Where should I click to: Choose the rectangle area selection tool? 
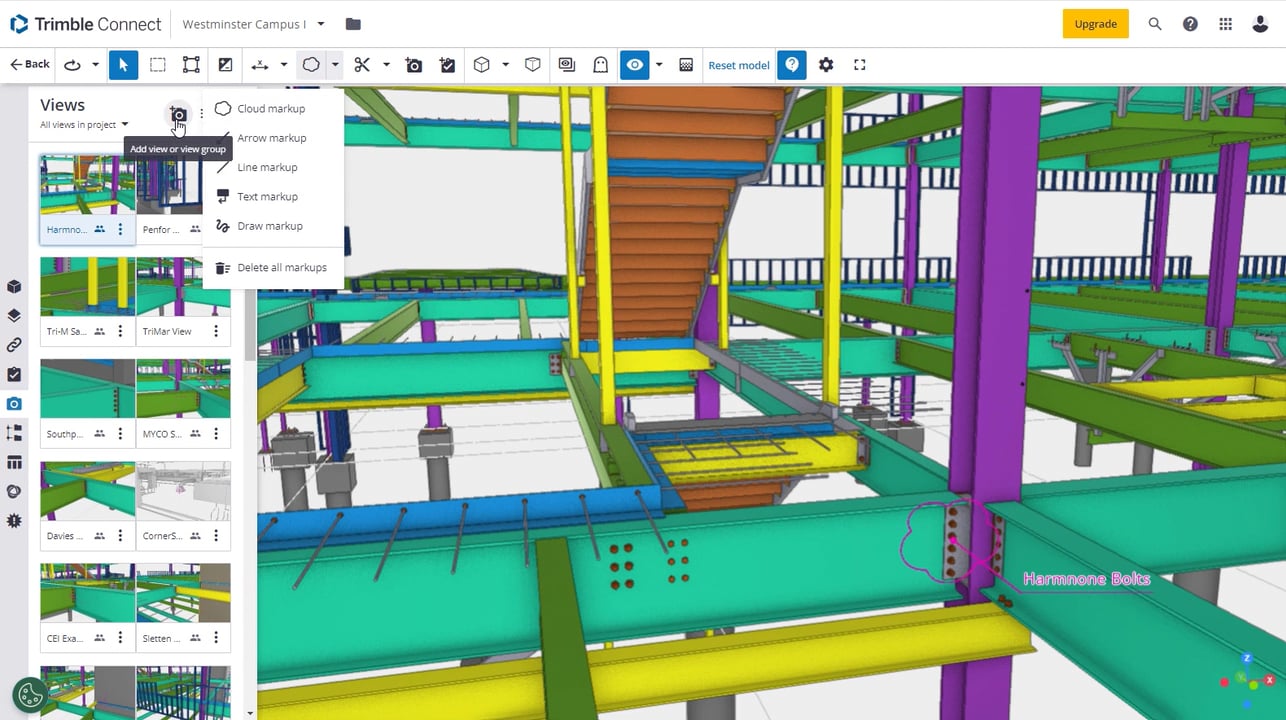(x=158, y=65)
